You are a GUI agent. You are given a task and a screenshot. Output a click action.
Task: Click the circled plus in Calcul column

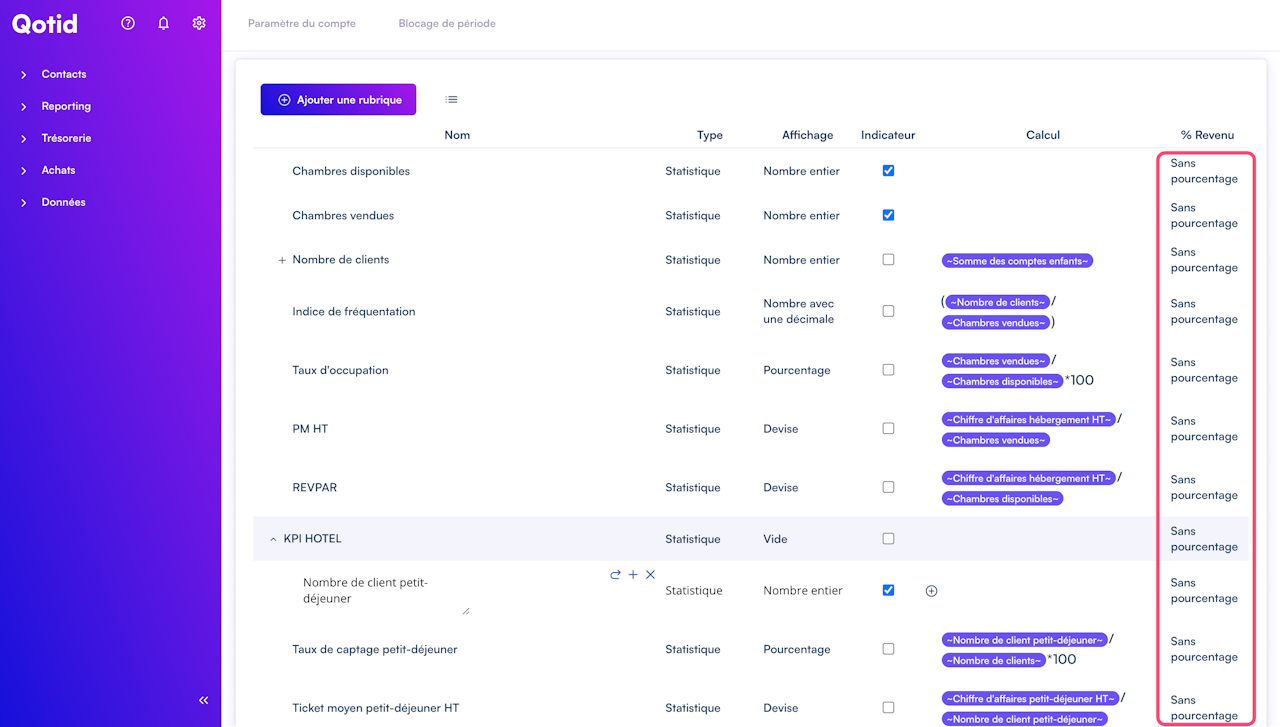click(931, 591)
